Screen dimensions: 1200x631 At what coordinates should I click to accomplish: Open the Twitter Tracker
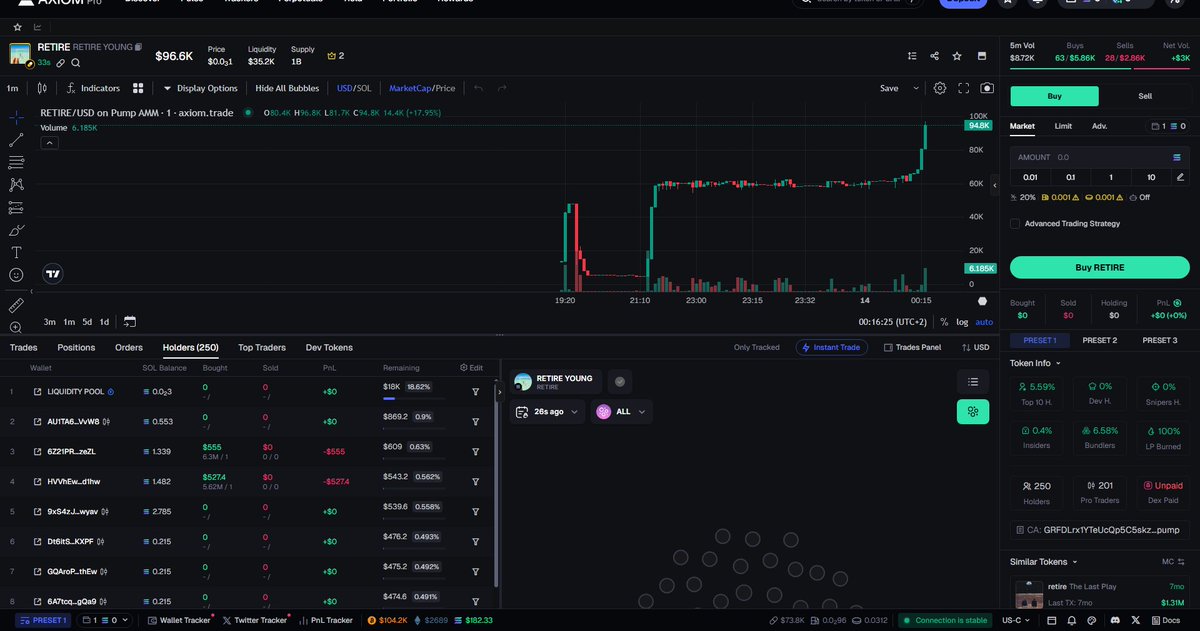tap(255, 621)
